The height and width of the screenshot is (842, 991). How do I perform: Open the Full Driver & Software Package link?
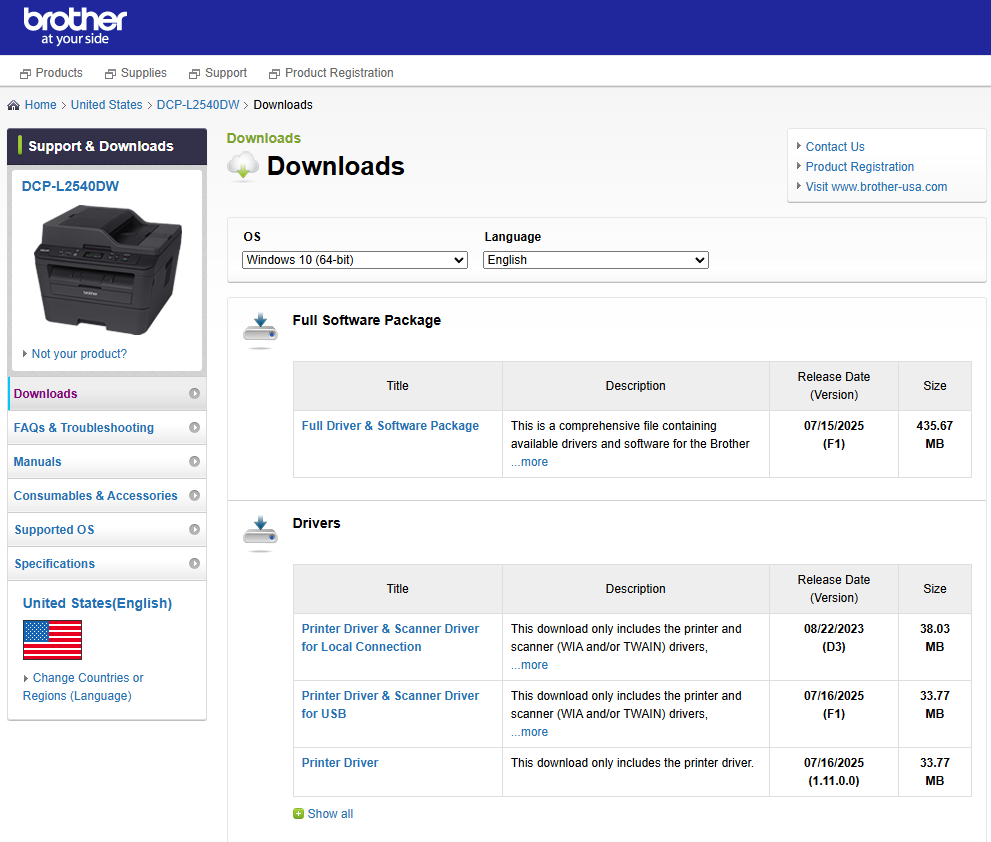point(390,425)
